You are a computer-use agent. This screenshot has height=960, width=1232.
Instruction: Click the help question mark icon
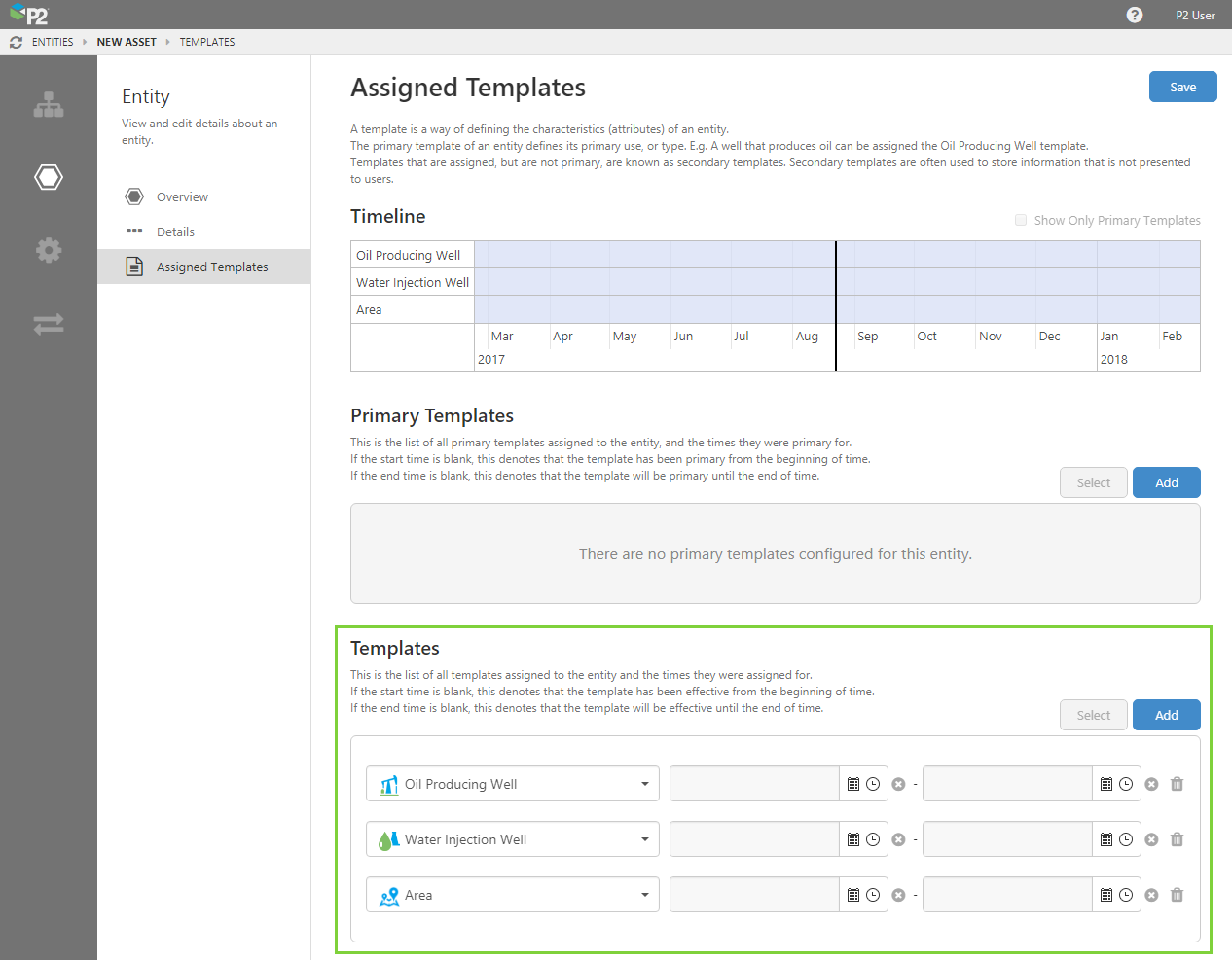(x=1135, y=15)
